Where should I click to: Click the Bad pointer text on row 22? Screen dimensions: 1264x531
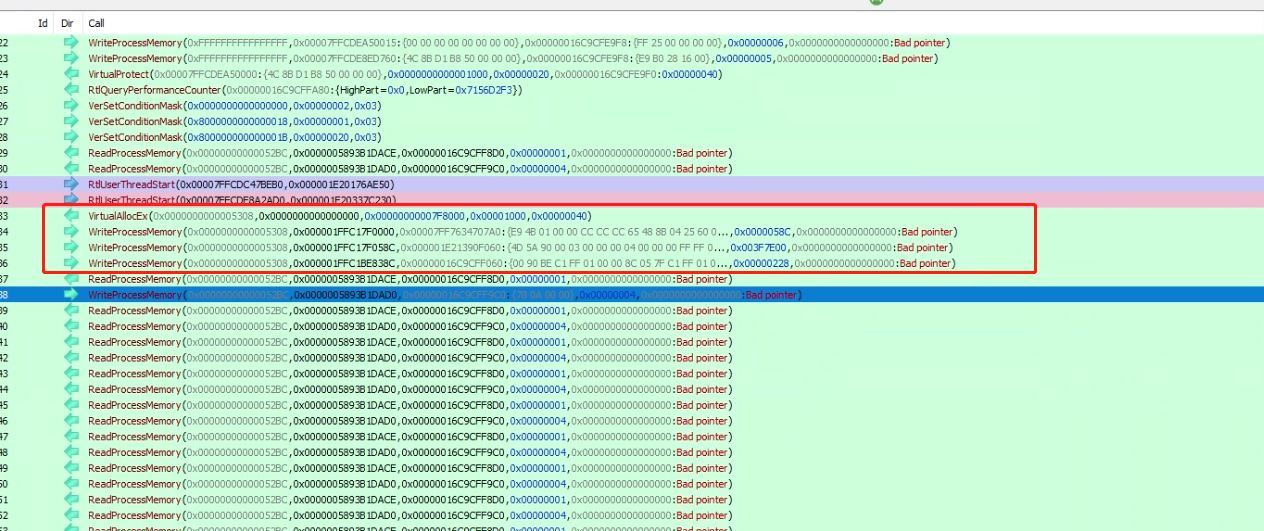[x=918, y=42]
